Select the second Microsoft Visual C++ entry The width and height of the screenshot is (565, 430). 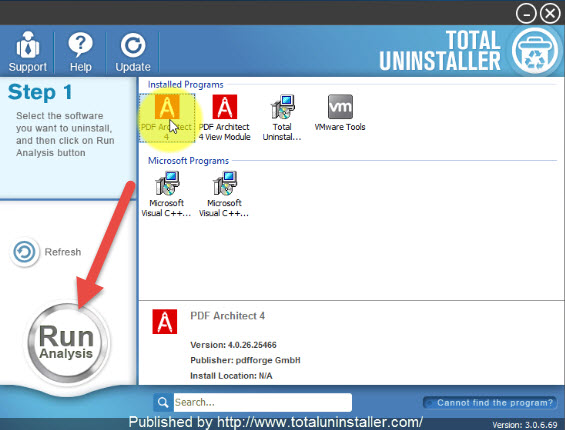pos(224,194)
